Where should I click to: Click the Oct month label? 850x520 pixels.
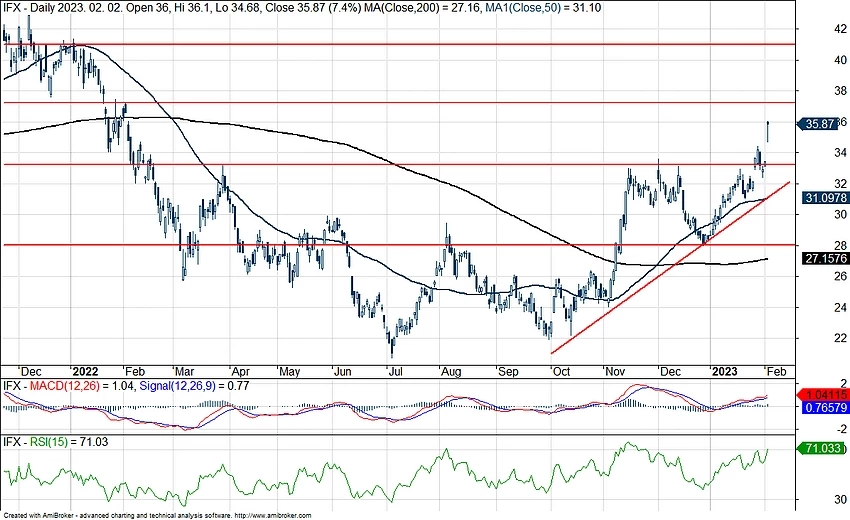coord(561,371)
